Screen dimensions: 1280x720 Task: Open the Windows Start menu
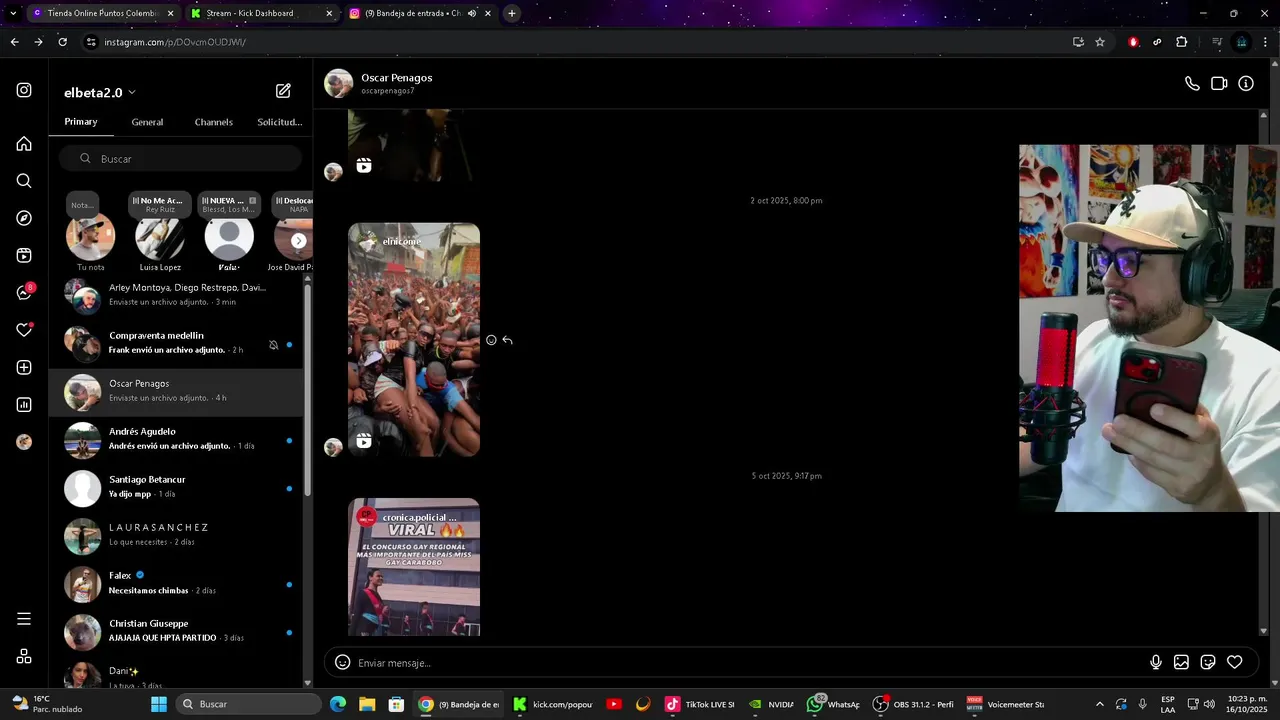tap(159, 704)
